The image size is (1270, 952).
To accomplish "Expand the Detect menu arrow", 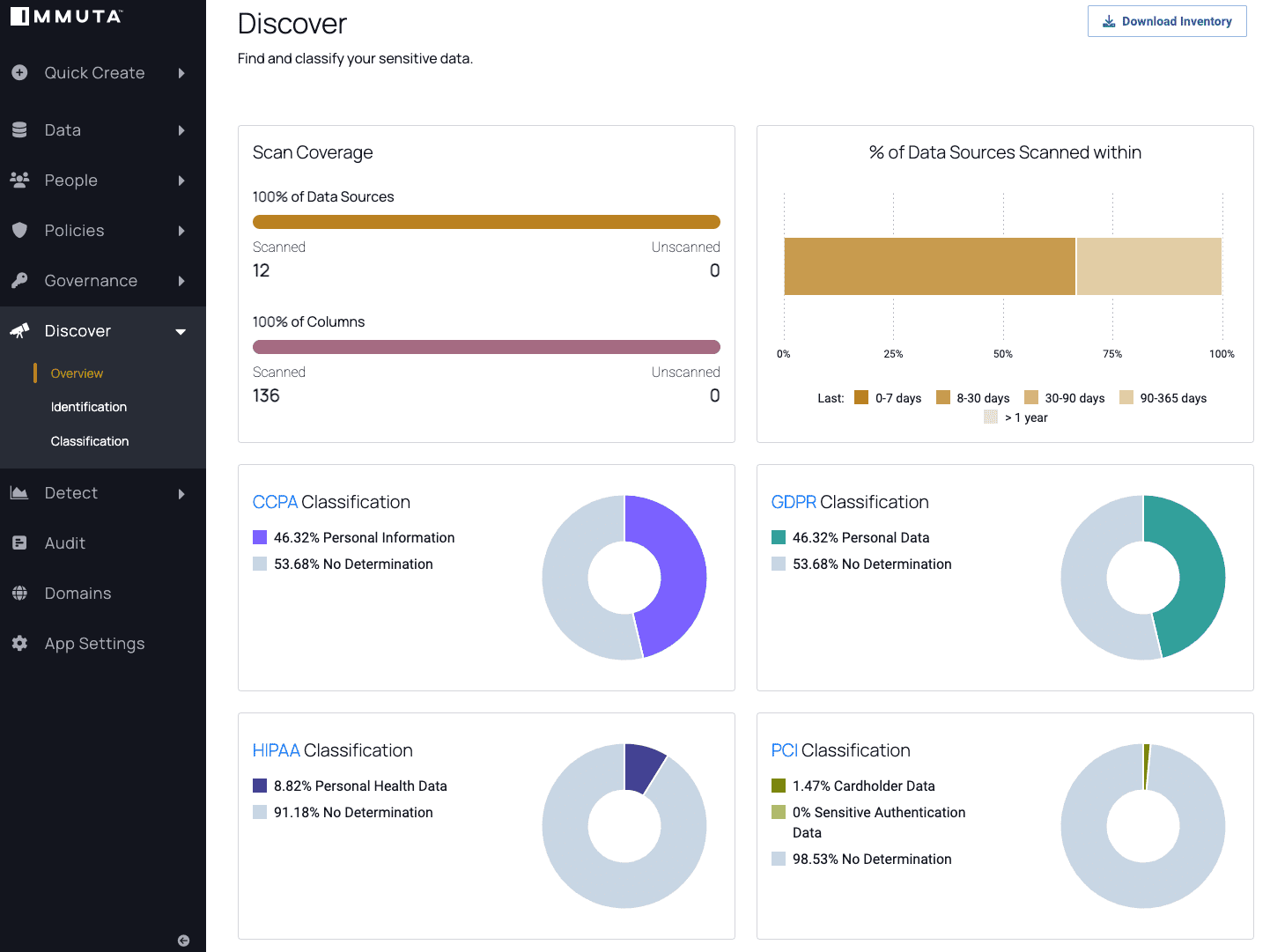I will (x=181, y=494).
